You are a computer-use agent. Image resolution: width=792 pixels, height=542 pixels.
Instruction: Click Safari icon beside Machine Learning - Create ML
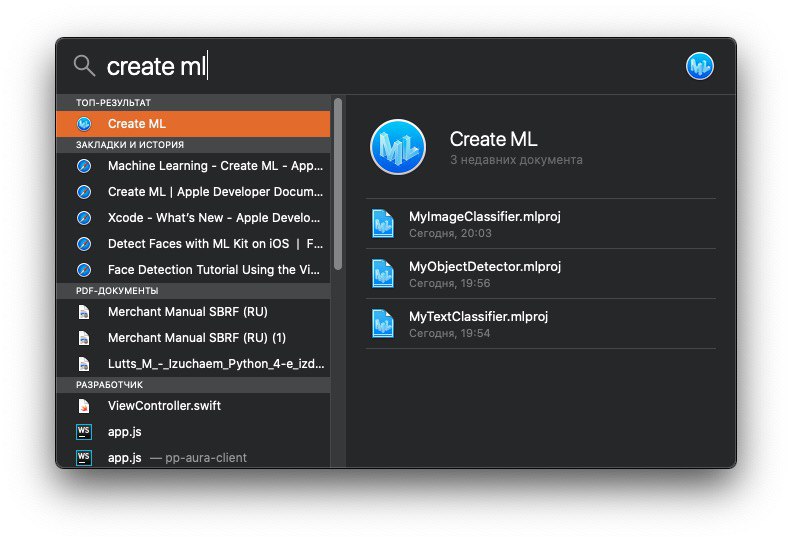click(x=84, y=166)
